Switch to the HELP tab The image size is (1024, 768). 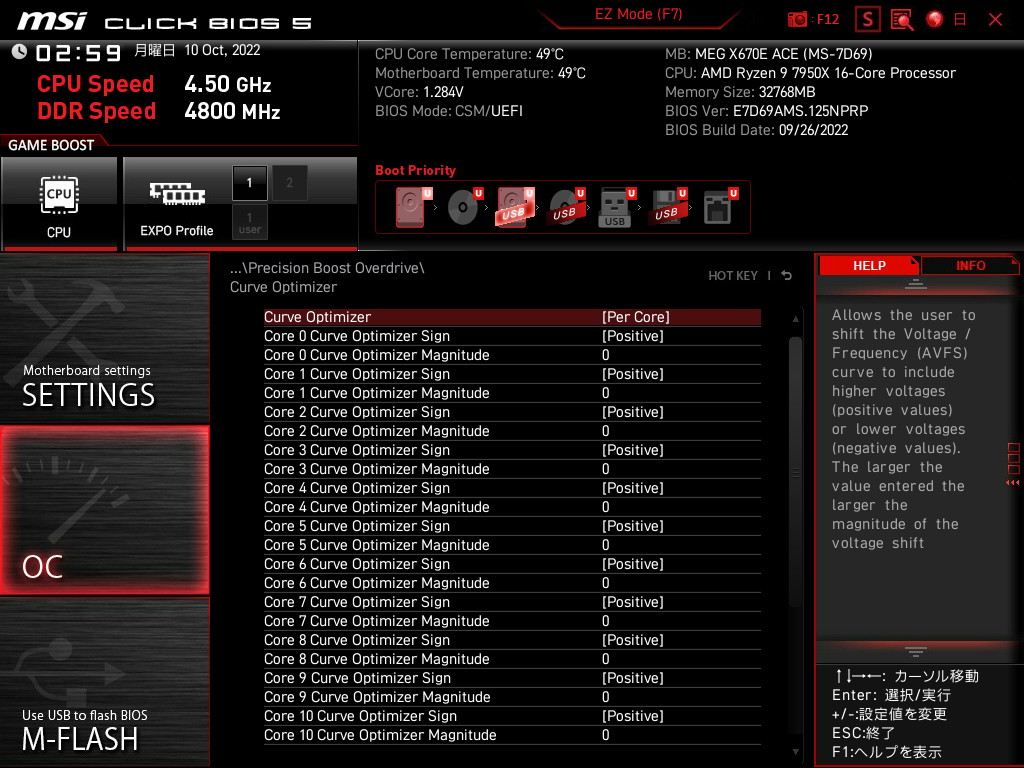tap(869, 266)
